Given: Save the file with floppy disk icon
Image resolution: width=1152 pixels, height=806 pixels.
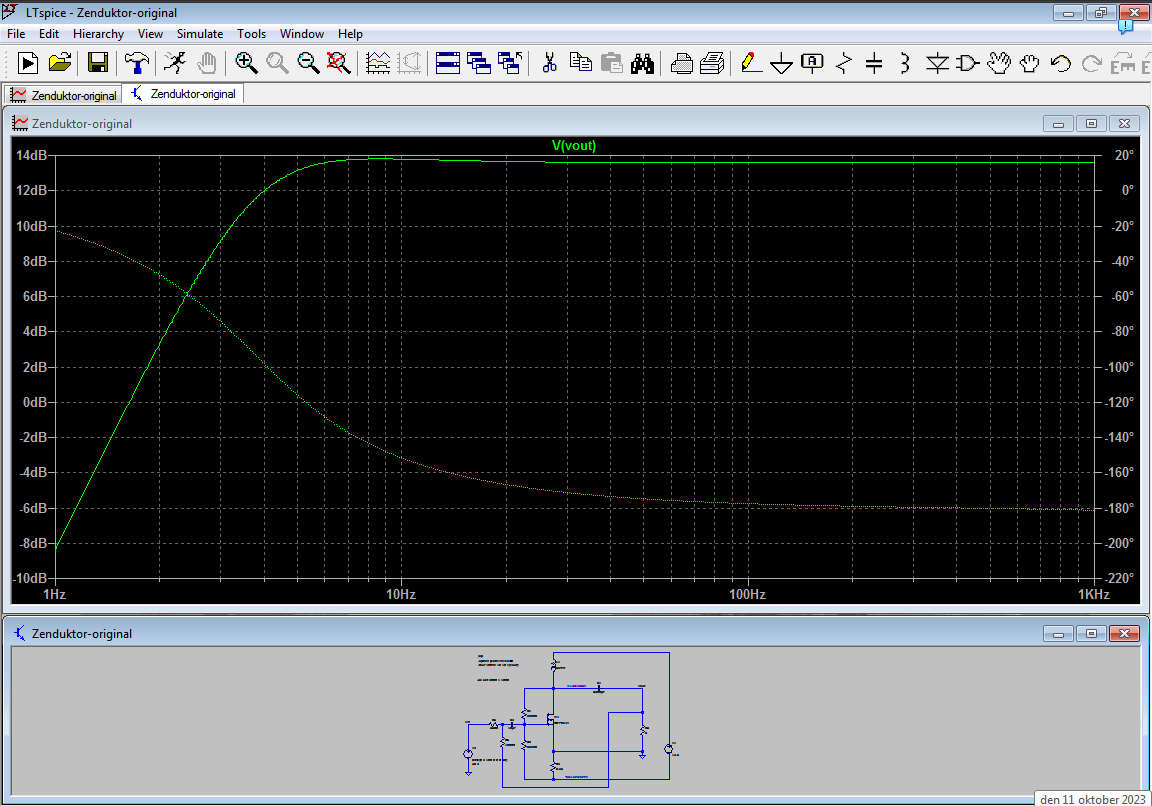Looking at the screenshot, I should (98, 63).
